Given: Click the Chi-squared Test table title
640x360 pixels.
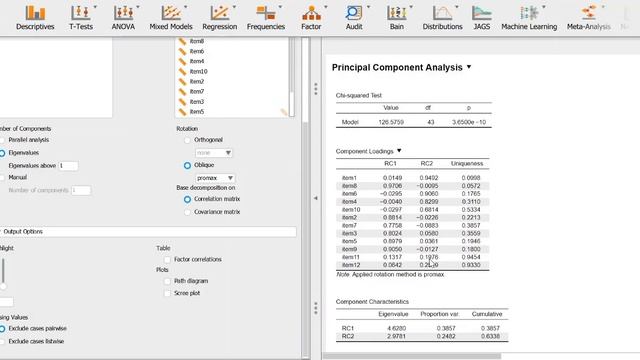Looking at the screenshot, I should coord(359,96).
